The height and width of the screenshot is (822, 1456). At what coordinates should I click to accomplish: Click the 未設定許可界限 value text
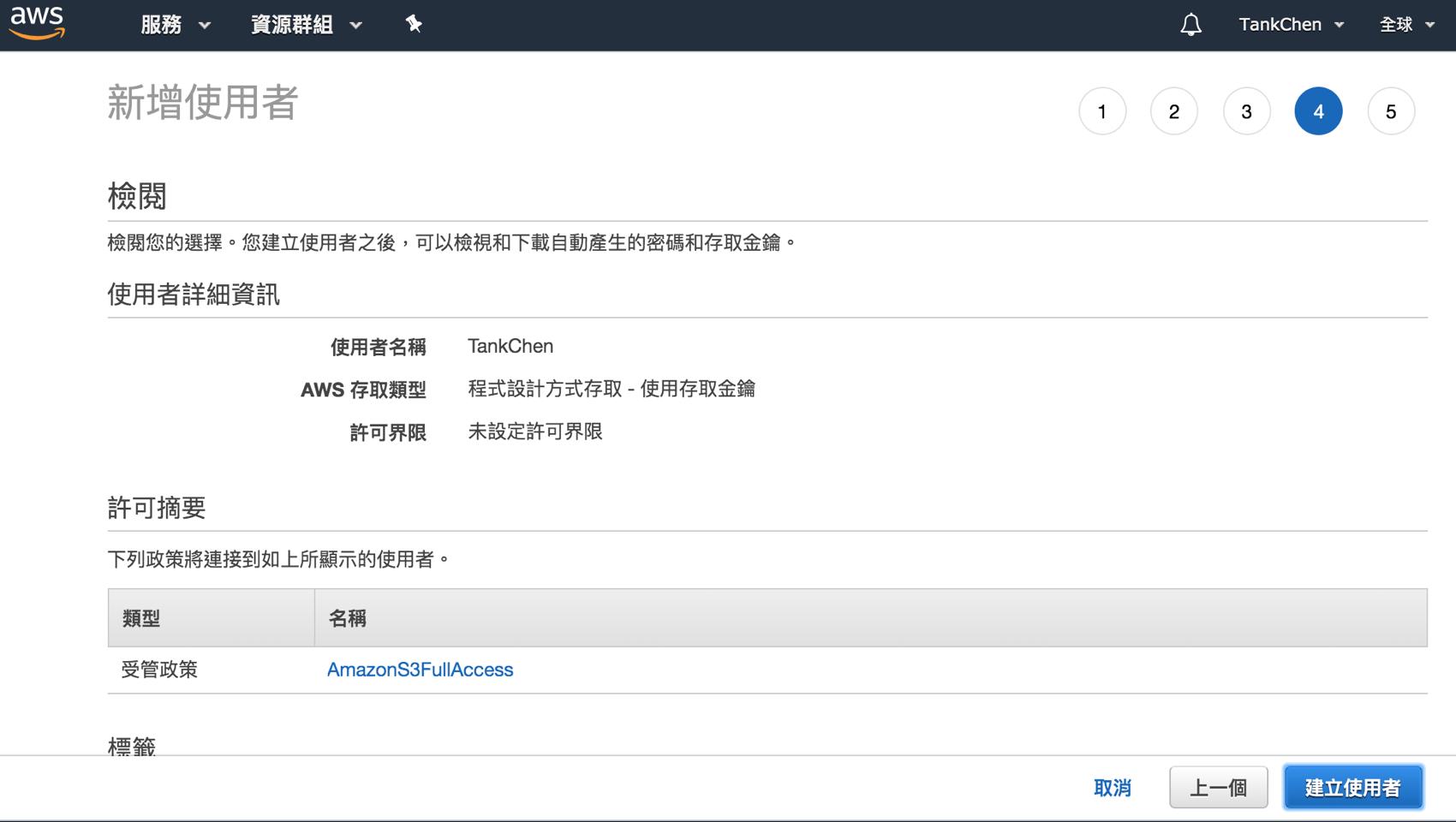click(x=535, y=432)
